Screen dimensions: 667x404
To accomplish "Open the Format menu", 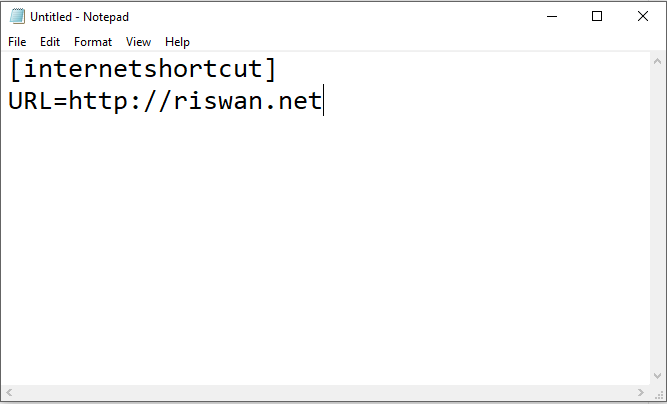I will (x=93, y=42).
